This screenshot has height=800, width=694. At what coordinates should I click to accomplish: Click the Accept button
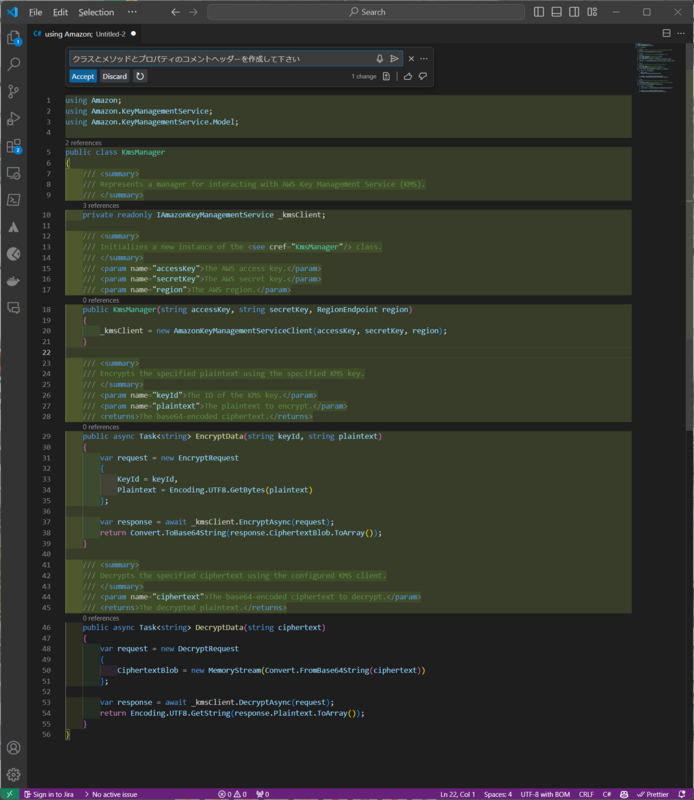click(x=83, y=77)
